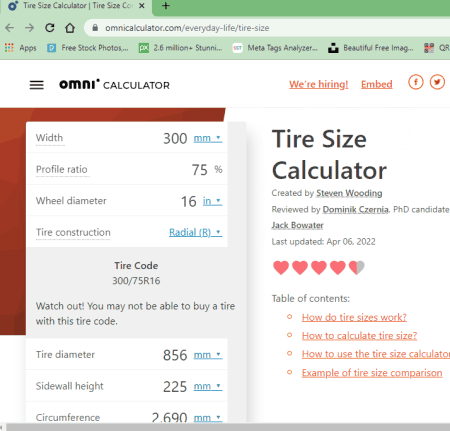The image size is (450, 431).
Task: Open reviewer Jack Bowater link
Action: tap(297, 225)
